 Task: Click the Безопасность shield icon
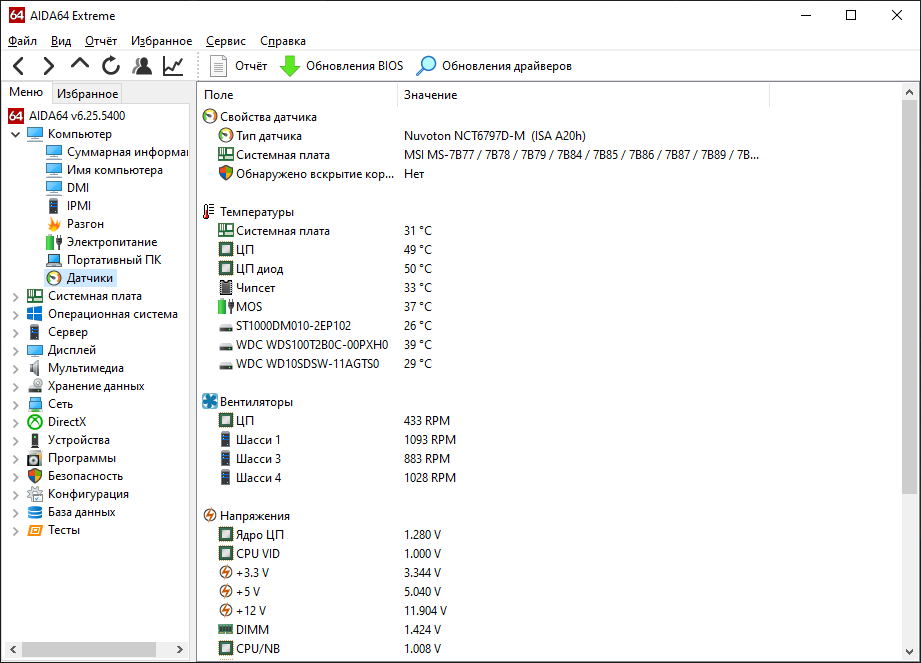35,476
